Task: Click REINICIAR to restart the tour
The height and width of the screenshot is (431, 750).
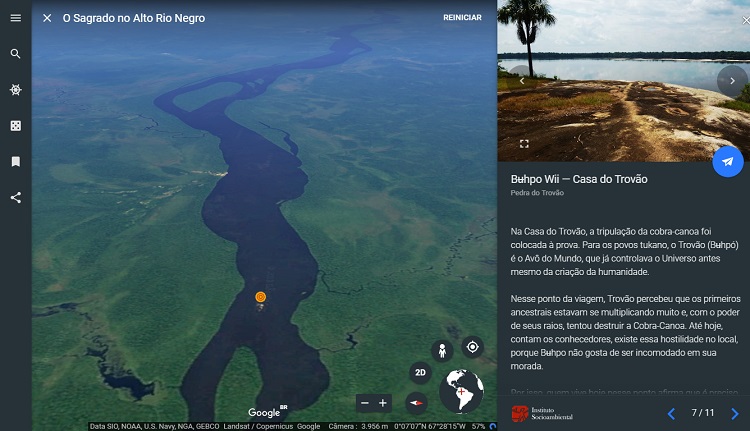Action: click(462, 18)
